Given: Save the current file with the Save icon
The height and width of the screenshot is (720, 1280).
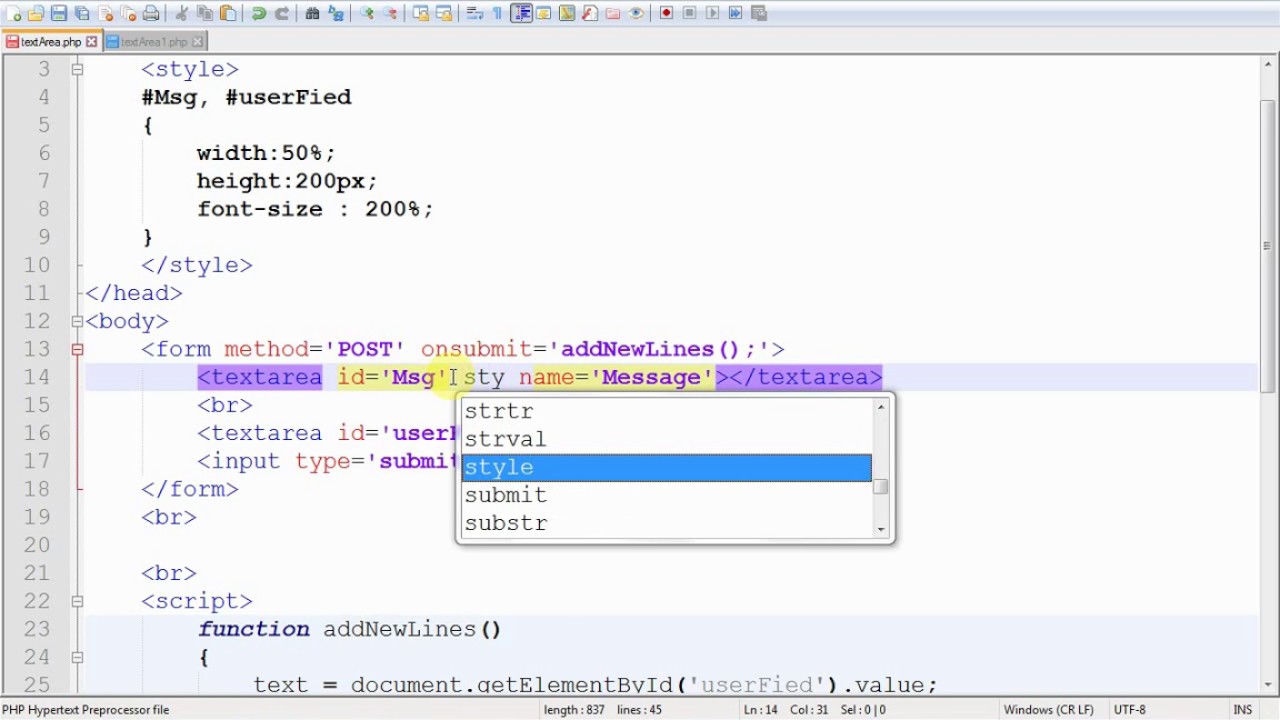Looking at the screenshot, I should 58,13.
